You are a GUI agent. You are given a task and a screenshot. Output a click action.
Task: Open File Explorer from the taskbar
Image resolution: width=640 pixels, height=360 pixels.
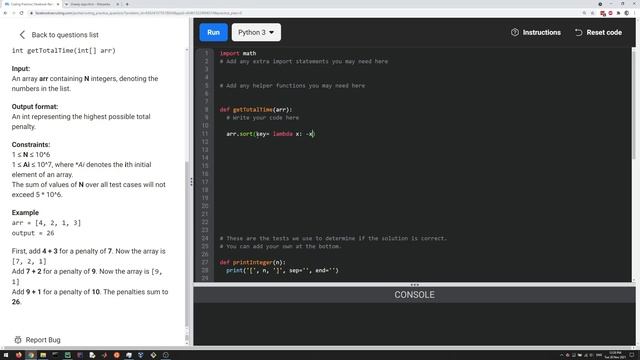[x=43, y=355]
